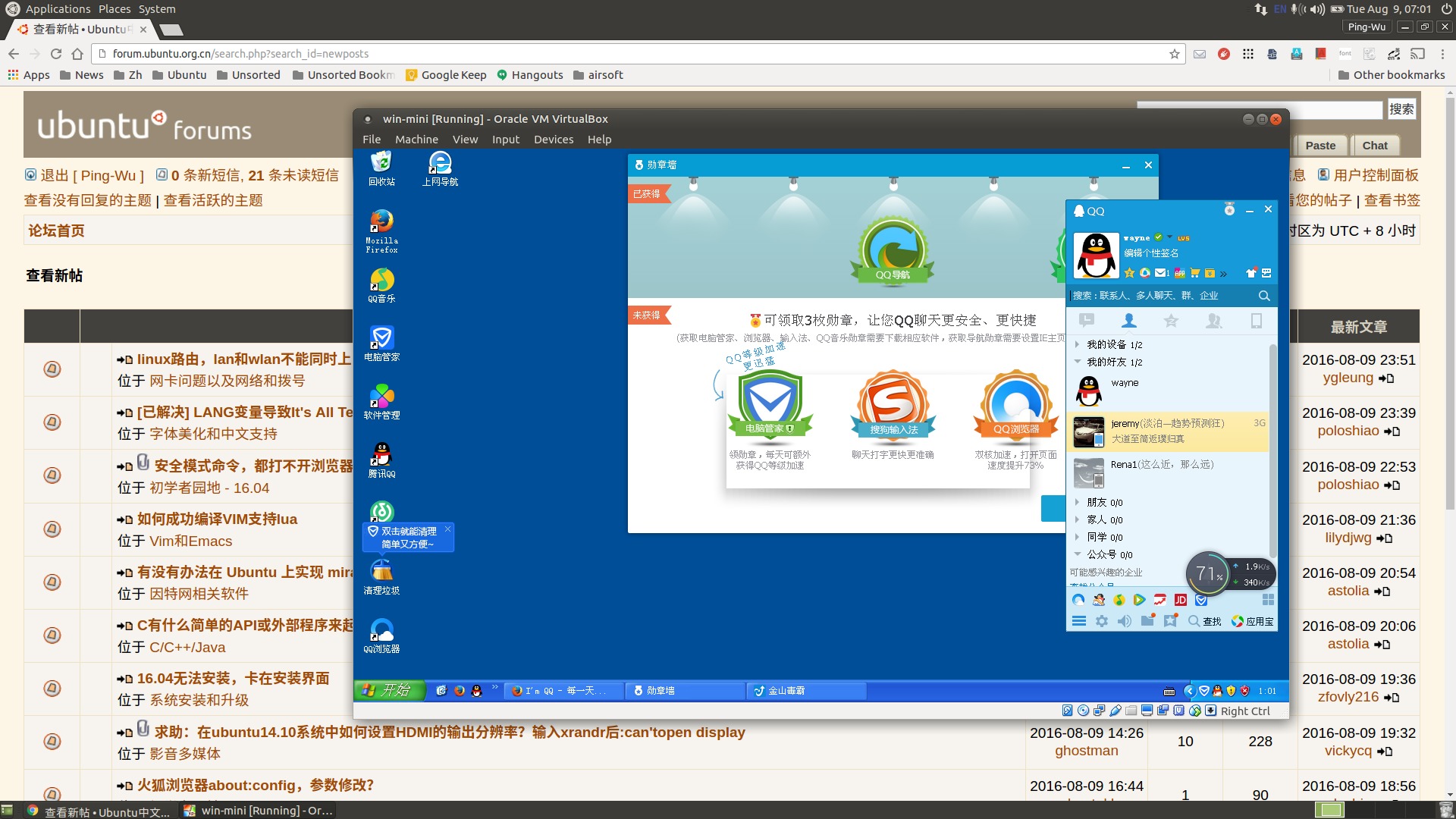Viewport: 1456px width, 819px height.
Task: Select the 软件管理 desktop icon
Action: [x=381, y=402]
